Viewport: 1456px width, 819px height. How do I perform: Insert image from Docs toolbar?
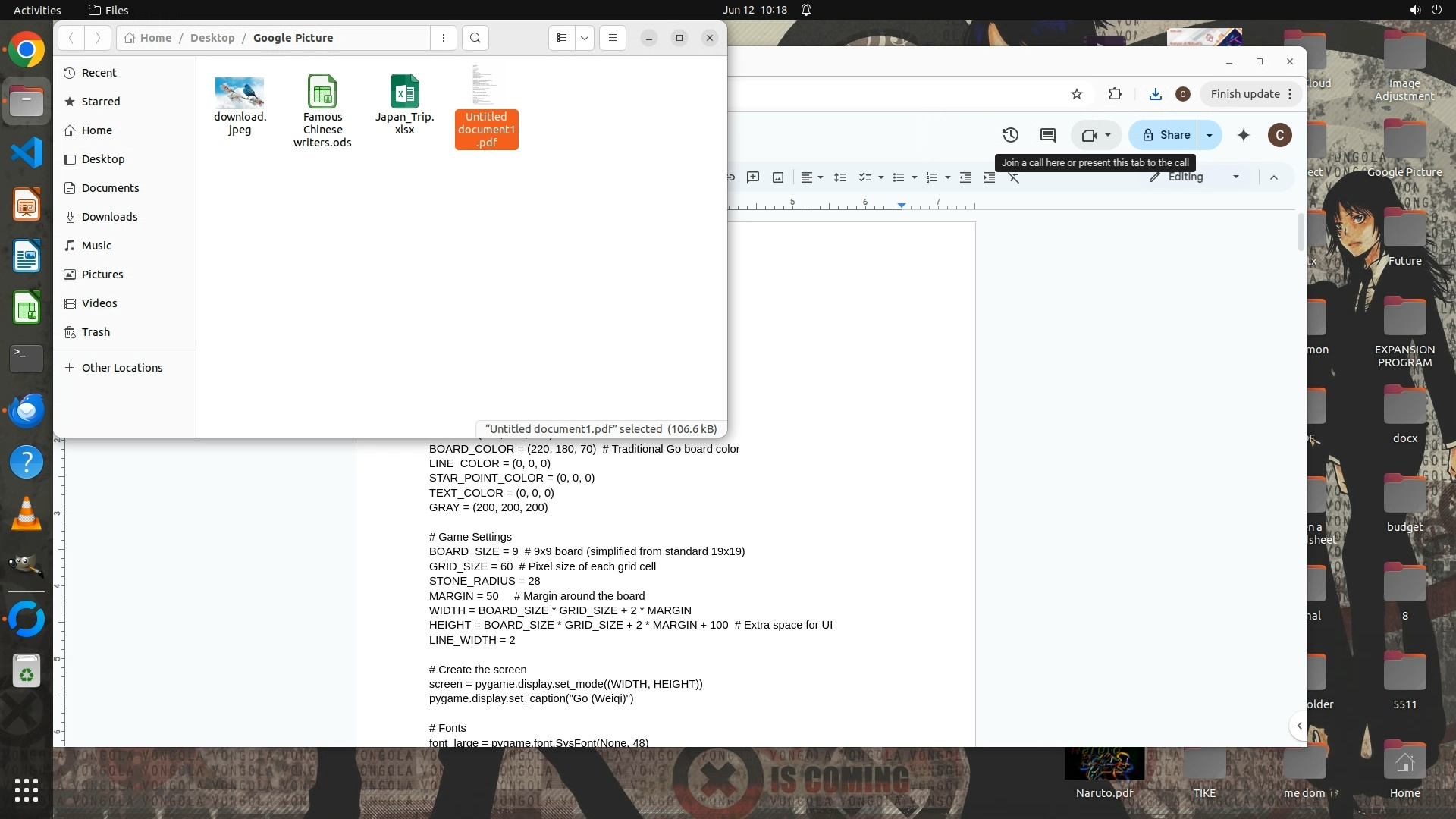click(778, 177)
